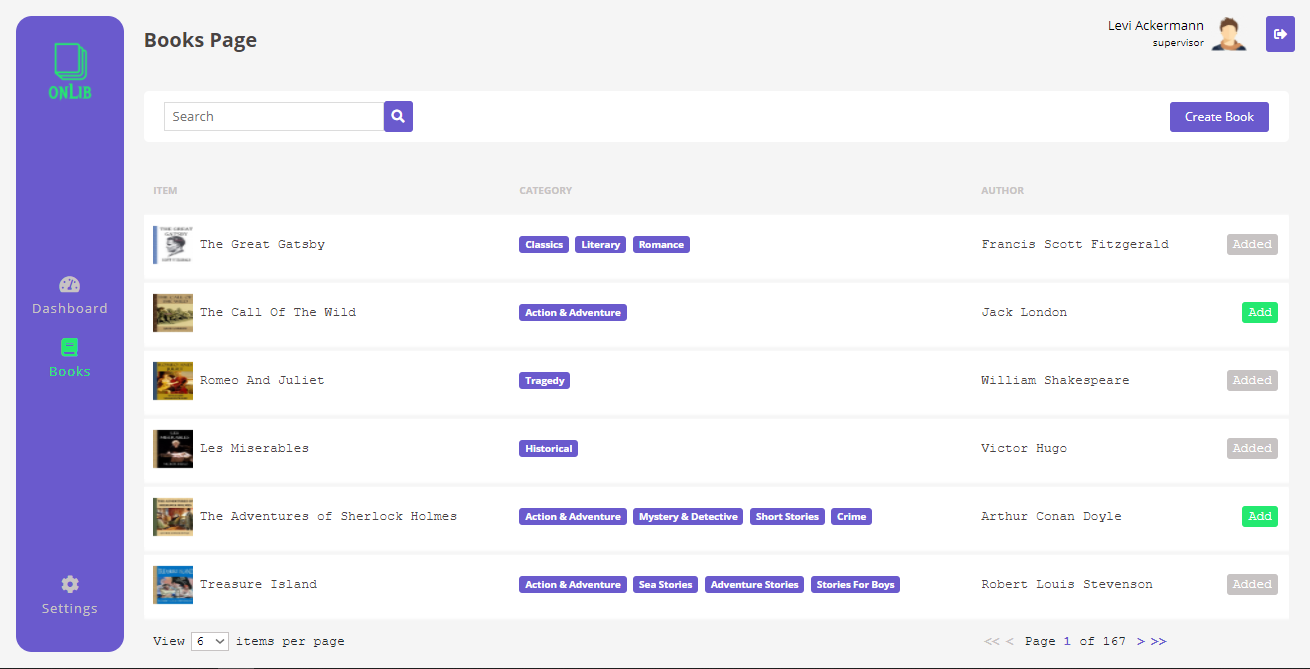Screen dimensions: 1310x669
Task: Click Les Miserables title
Action: (x=254, y=448)
